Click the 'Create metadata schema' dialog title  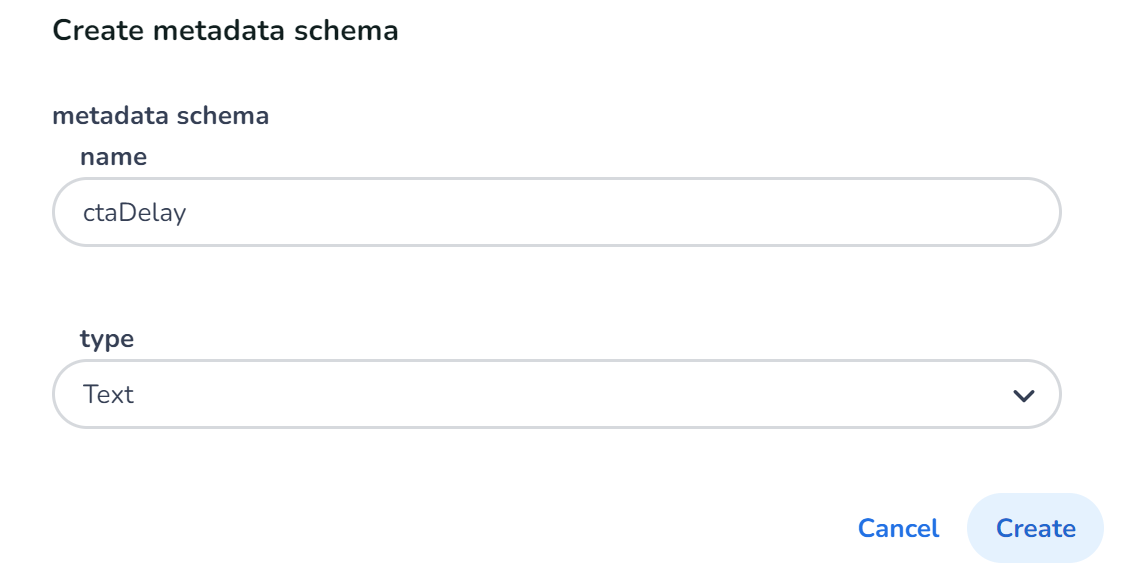point(225,31)
